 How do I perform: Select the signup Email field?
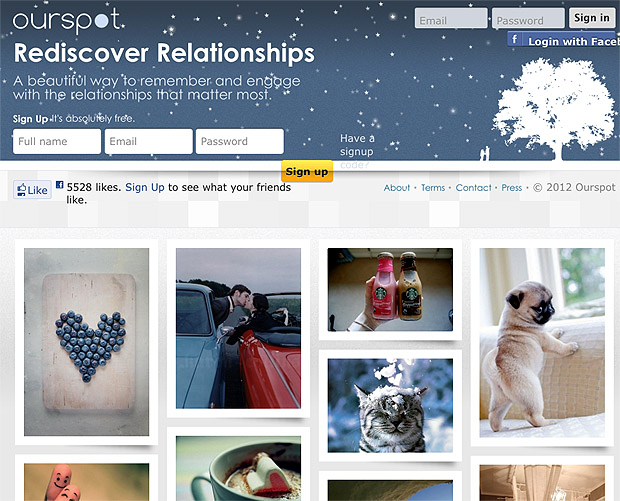coord(149,141)
